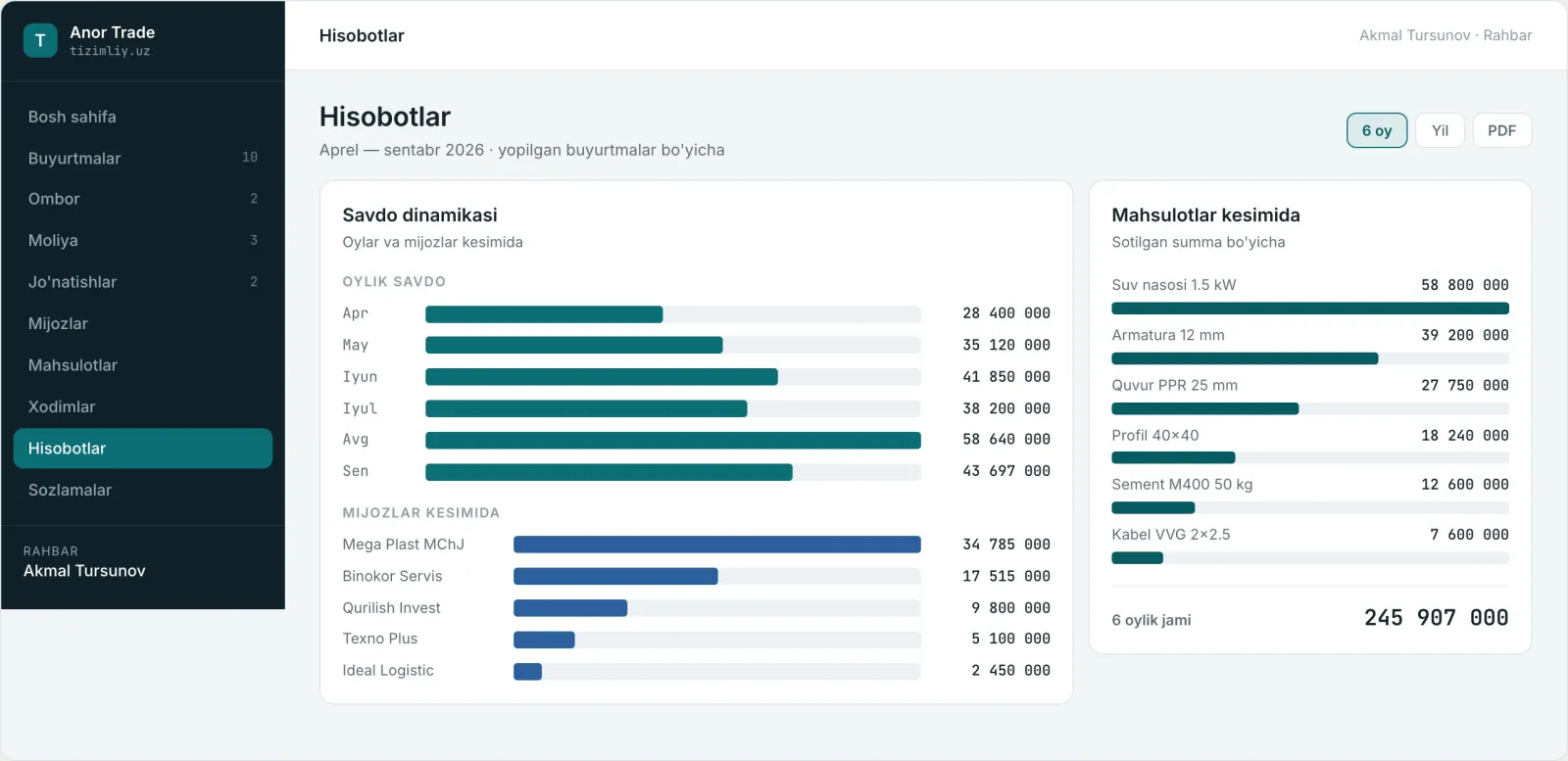Open Jo'natishlar page
Viewport: 1568px width, 761px height.
pyautogui.click(x=143, y=282)
